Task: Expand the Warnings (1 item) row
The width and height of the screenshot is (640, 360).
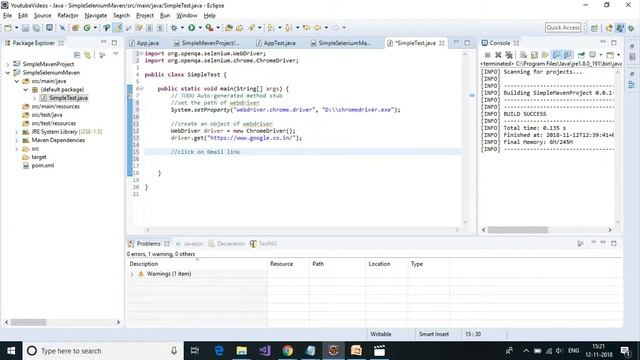Action: [x=132, y=274]
